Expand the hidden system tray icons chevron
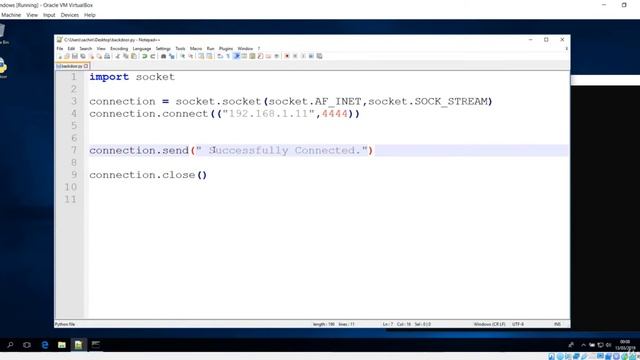This screenshot has height=360, width=640. coord(583,345)
